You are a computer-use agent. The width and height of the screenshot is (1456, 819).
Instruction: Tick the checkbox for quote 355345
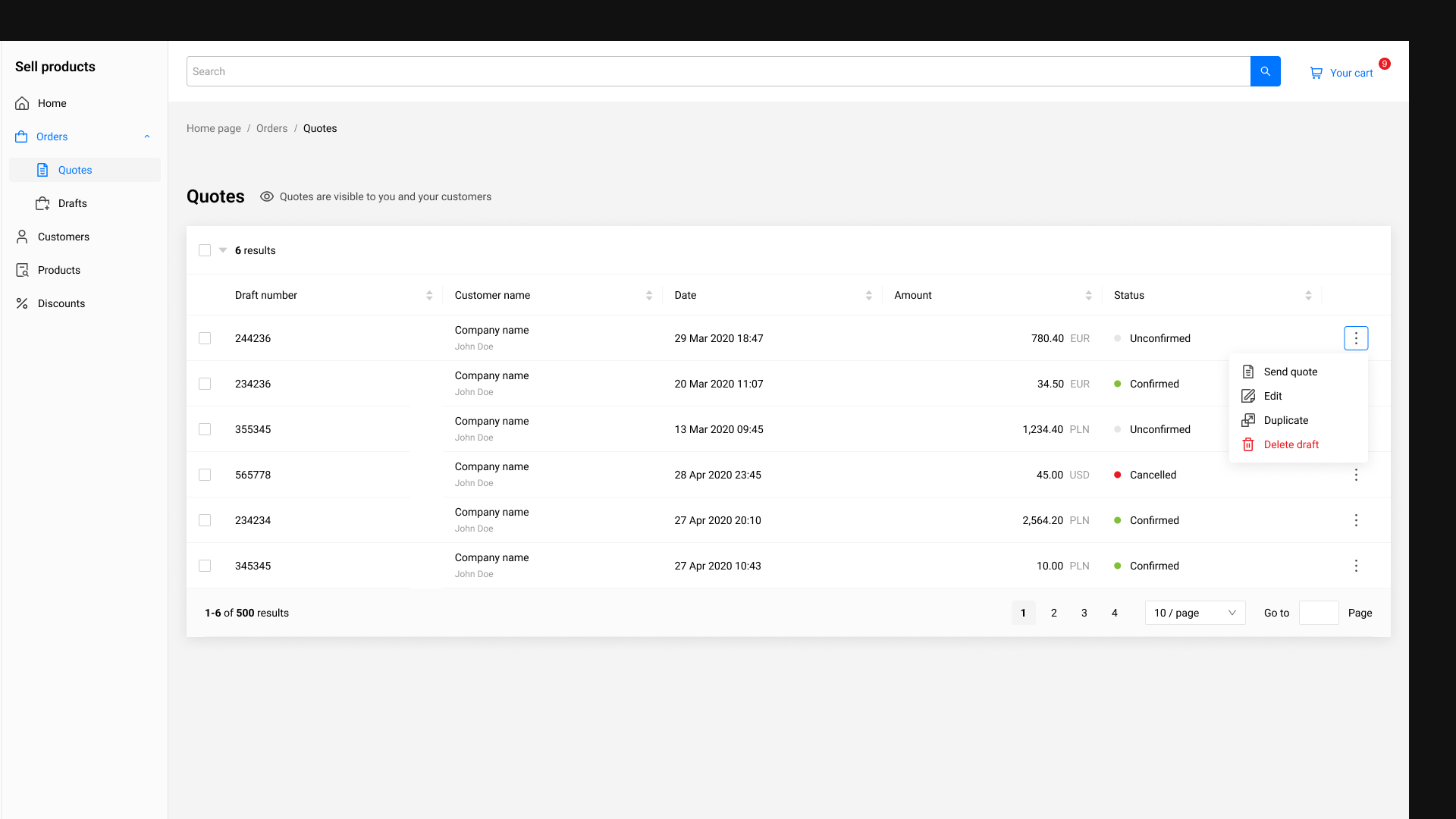click(205, 429)
